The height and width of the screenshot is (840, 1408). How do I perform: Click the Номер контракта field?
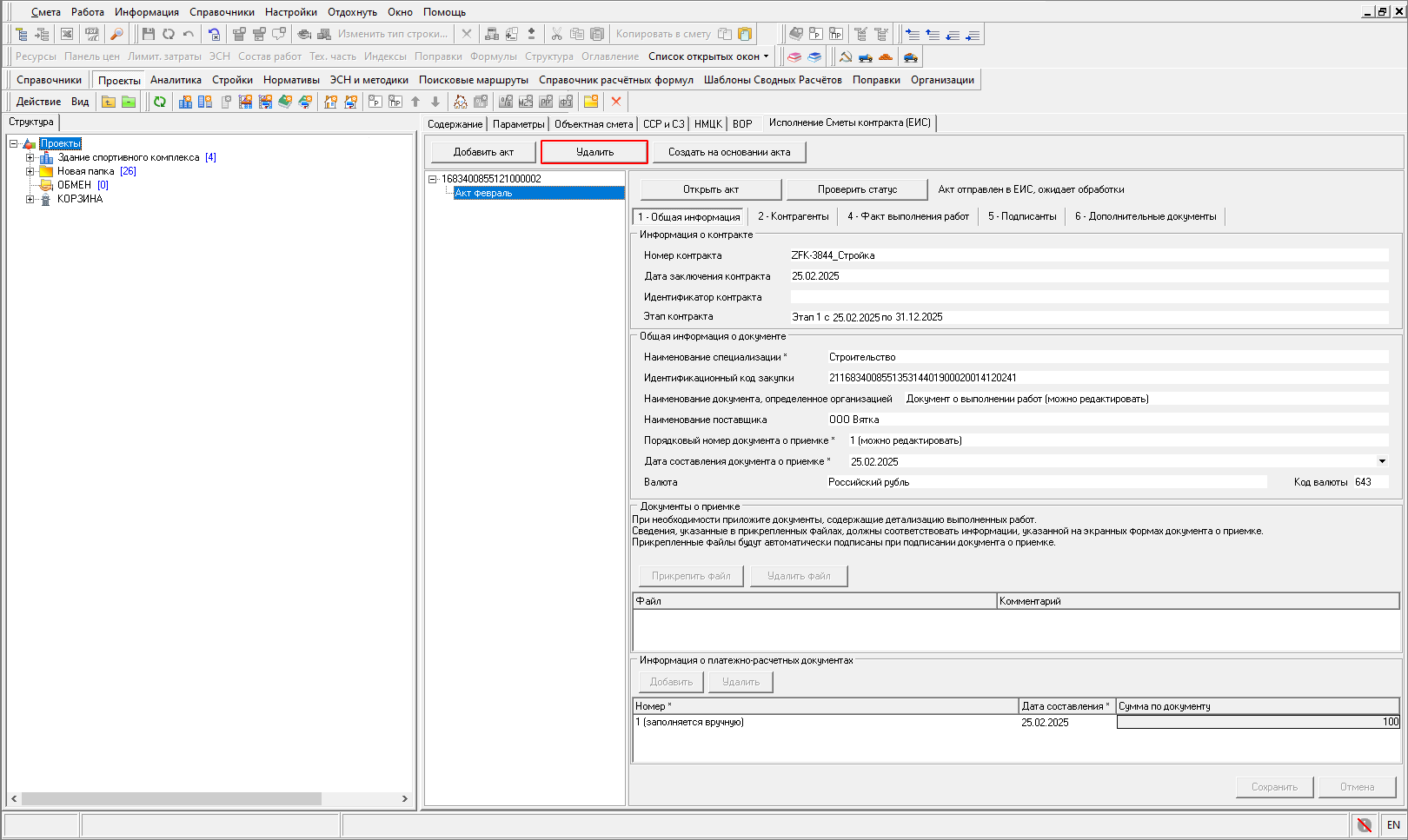coord(1088,255)
